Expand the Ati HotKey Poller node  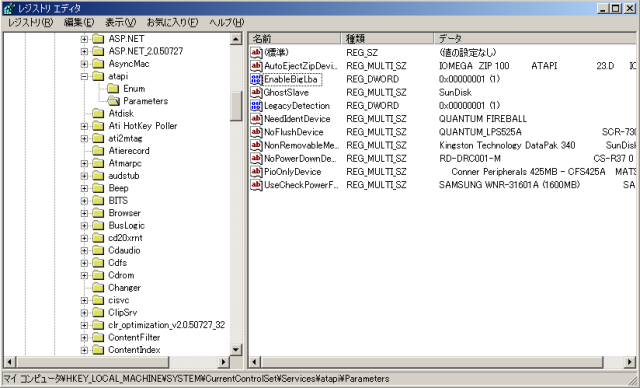coord(84,126)
